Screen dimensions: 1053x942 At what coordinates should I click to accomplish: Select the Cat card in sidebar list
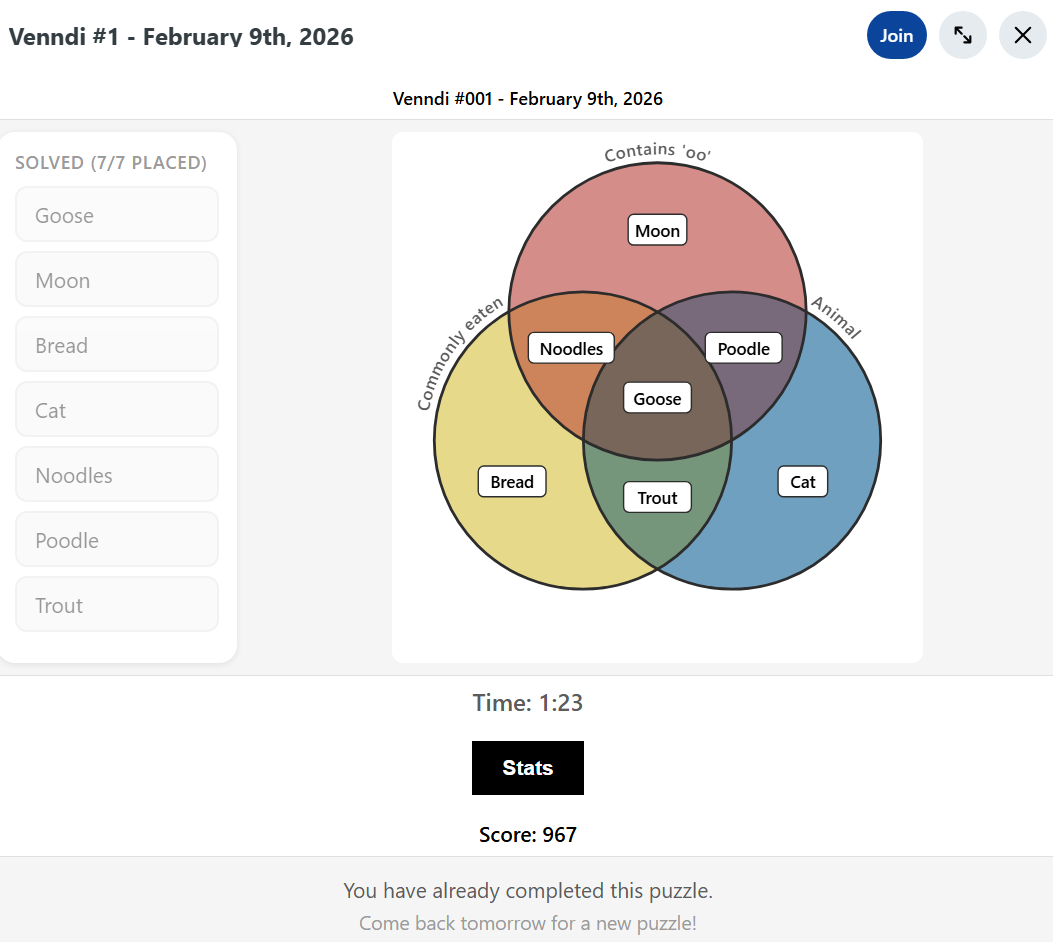[x=117, y=410]
